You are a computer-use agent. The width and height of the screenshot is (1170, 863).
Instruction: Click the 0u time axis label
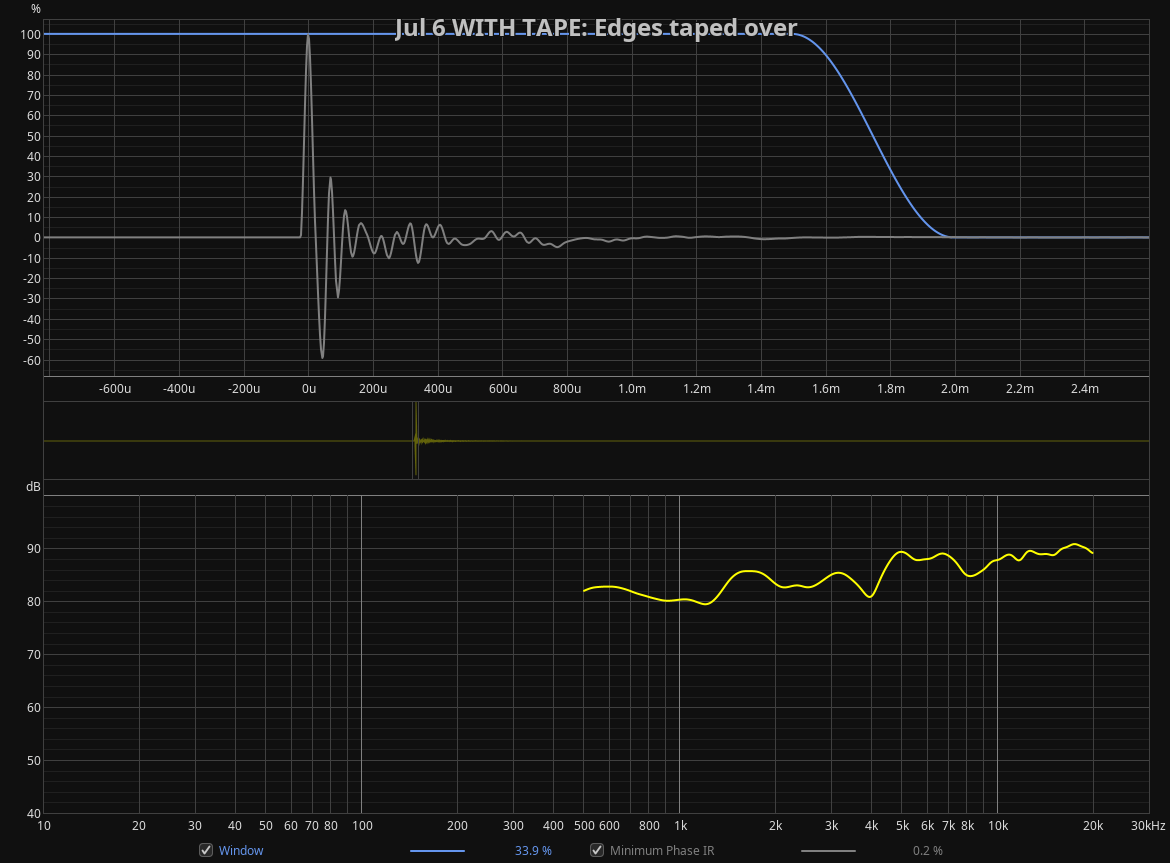(x=308, y=389)
